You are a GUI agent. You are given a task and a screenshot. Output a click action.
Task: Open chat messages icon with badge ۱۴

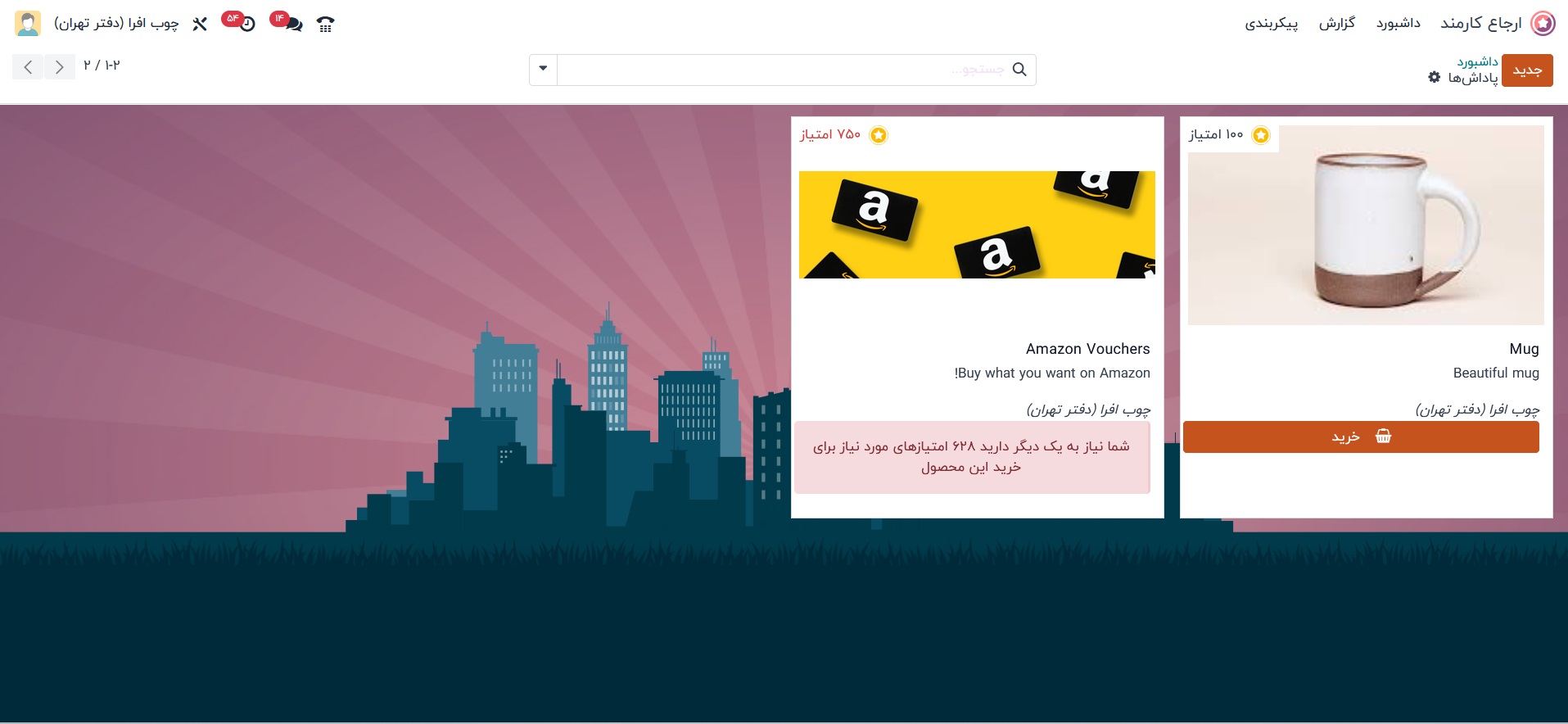[x=293, y=25]
